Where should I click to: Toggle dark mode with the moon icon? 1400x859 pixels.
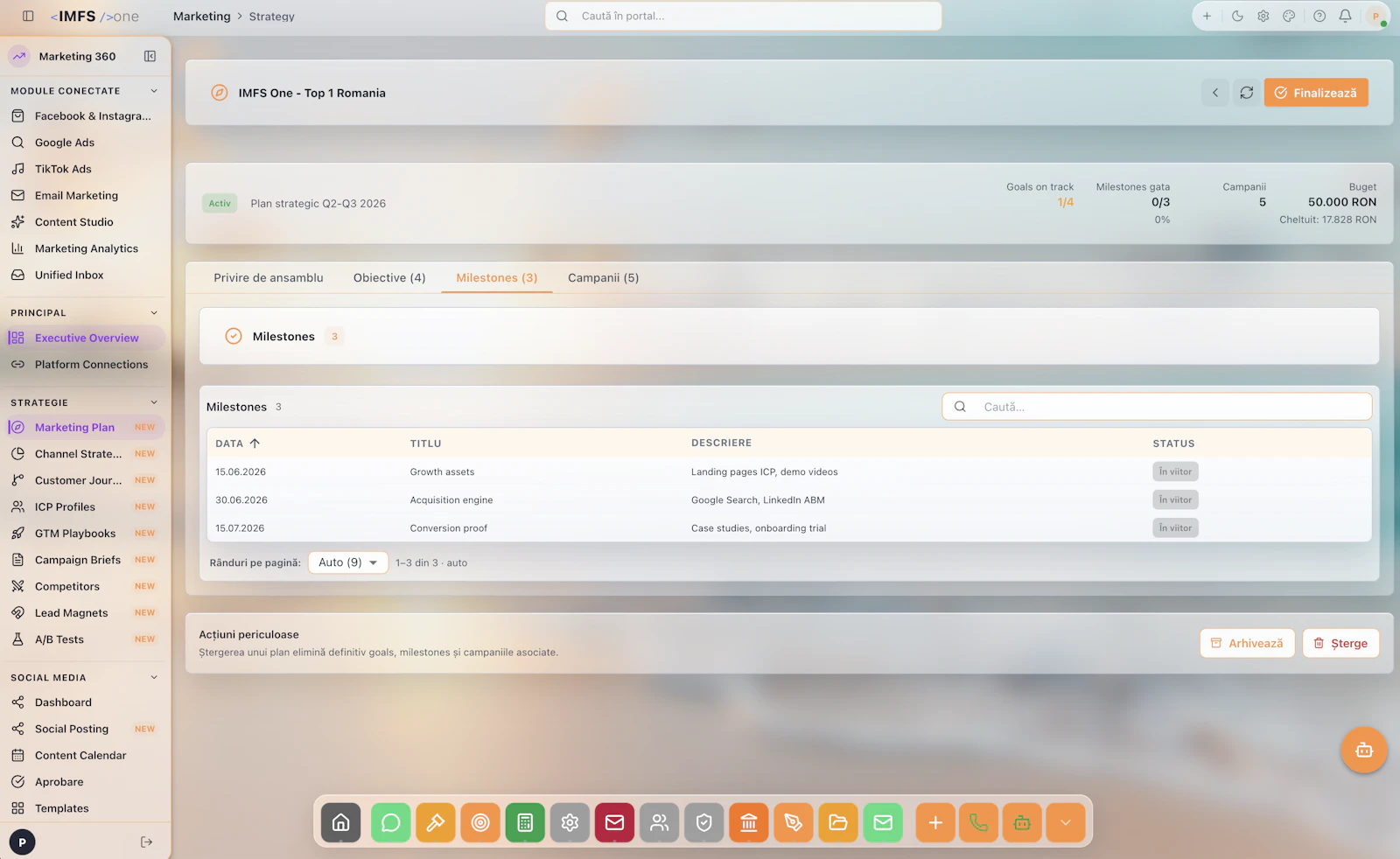tap(1237, 16)
